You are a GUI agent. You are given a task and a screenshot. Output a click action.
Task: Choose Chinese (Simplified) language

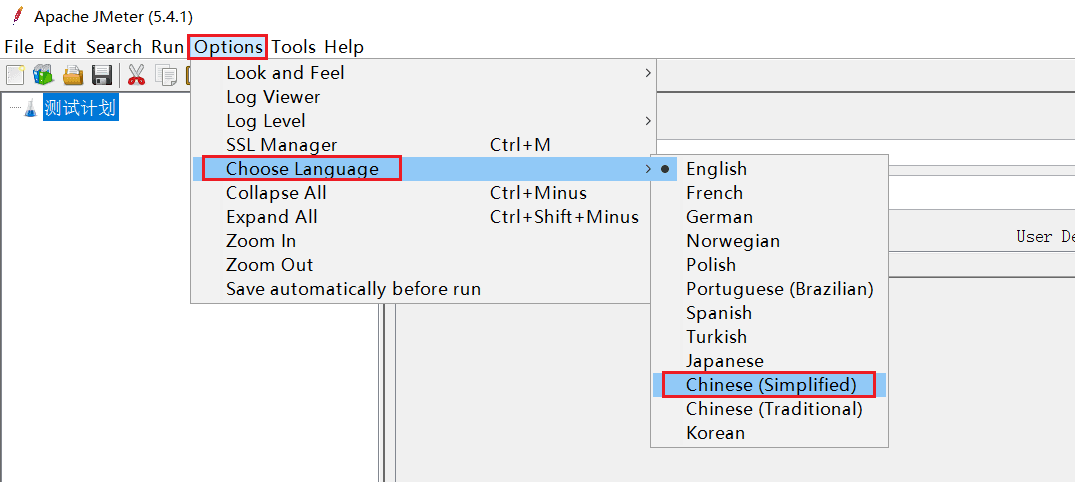[x=769, y=385]
